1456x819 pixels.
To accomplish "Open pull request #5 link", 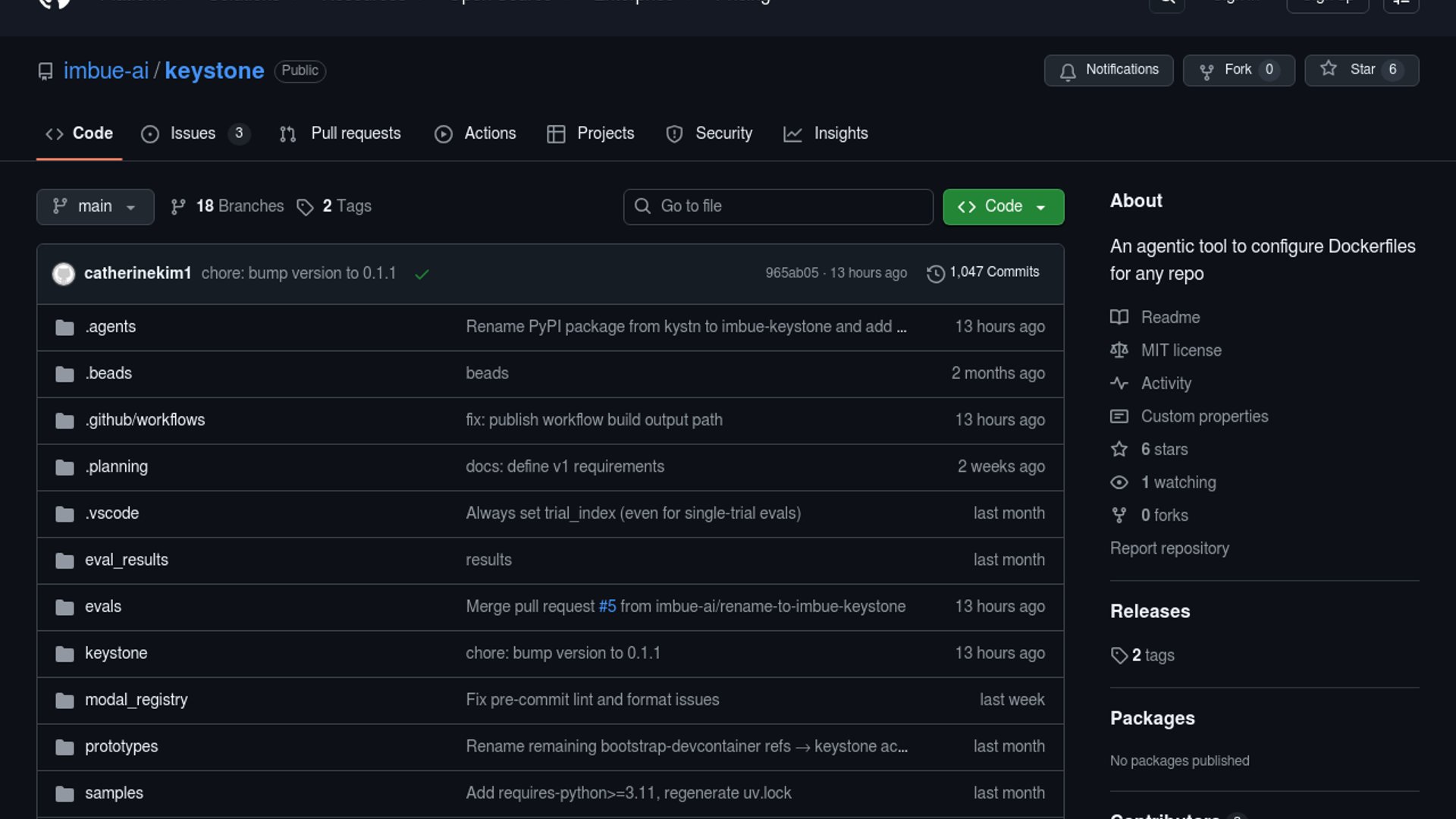I will tap(607, 607).
